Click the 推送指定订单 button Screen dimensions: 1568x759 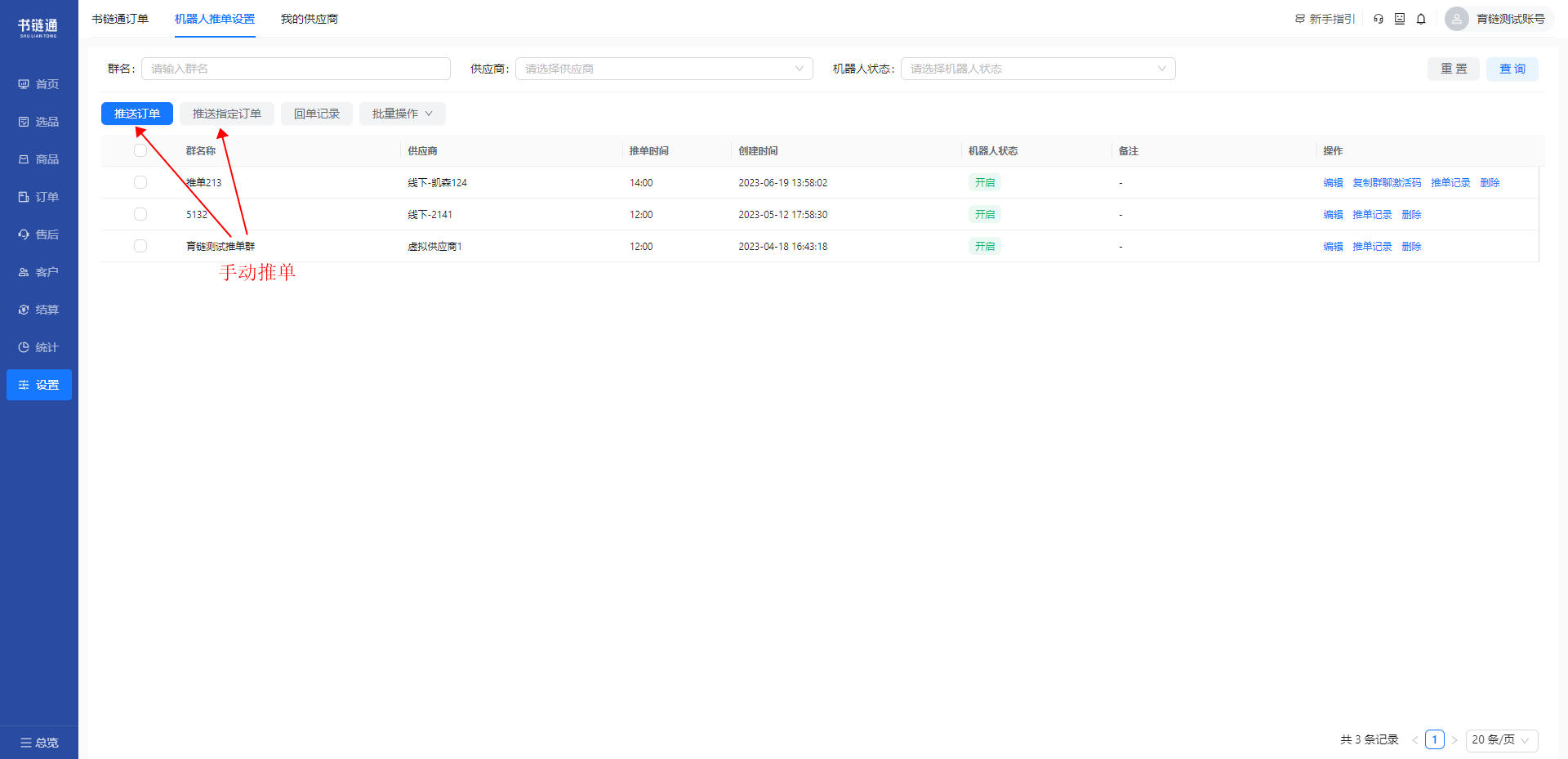pos(227,114)
